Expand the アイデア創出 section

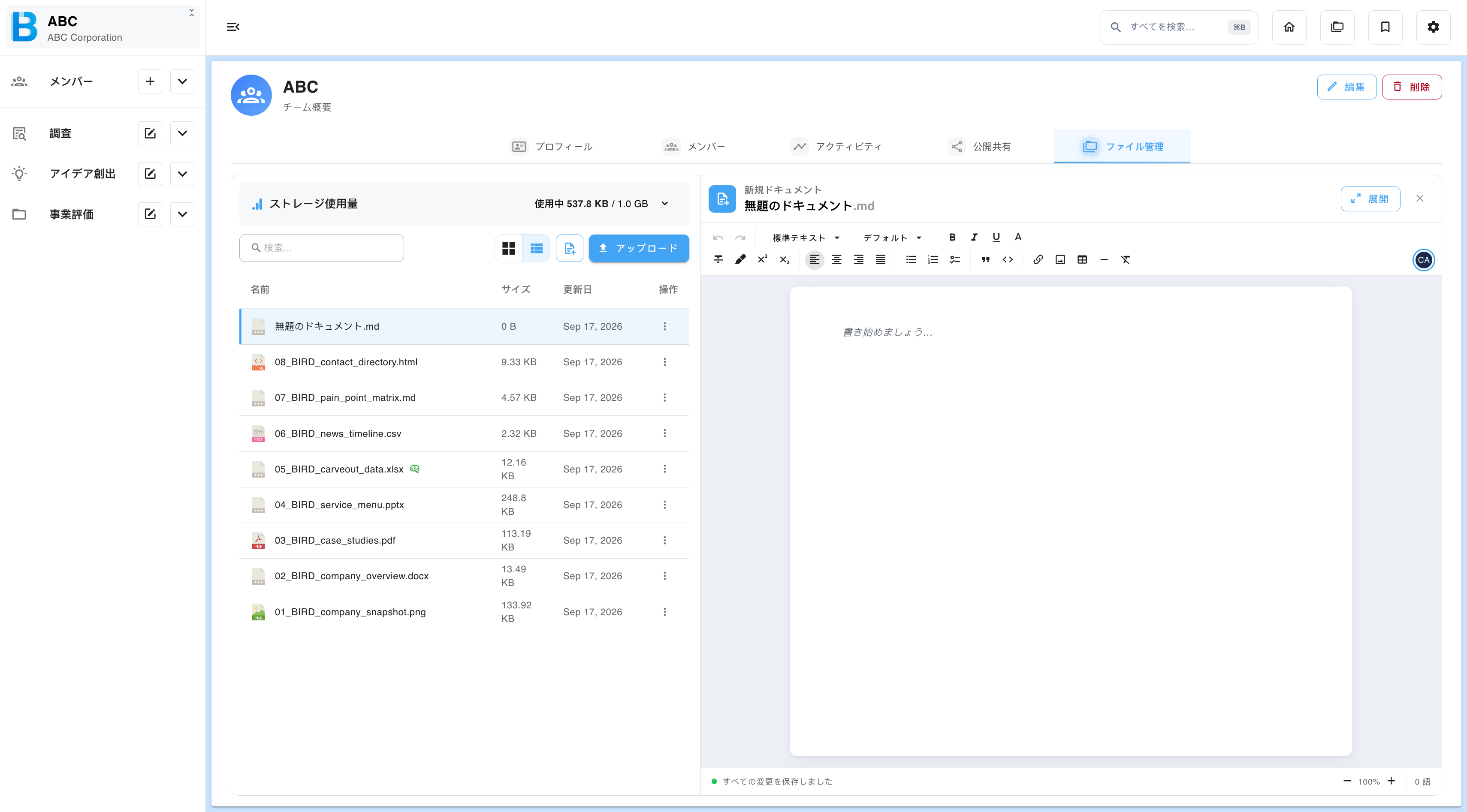182,174
